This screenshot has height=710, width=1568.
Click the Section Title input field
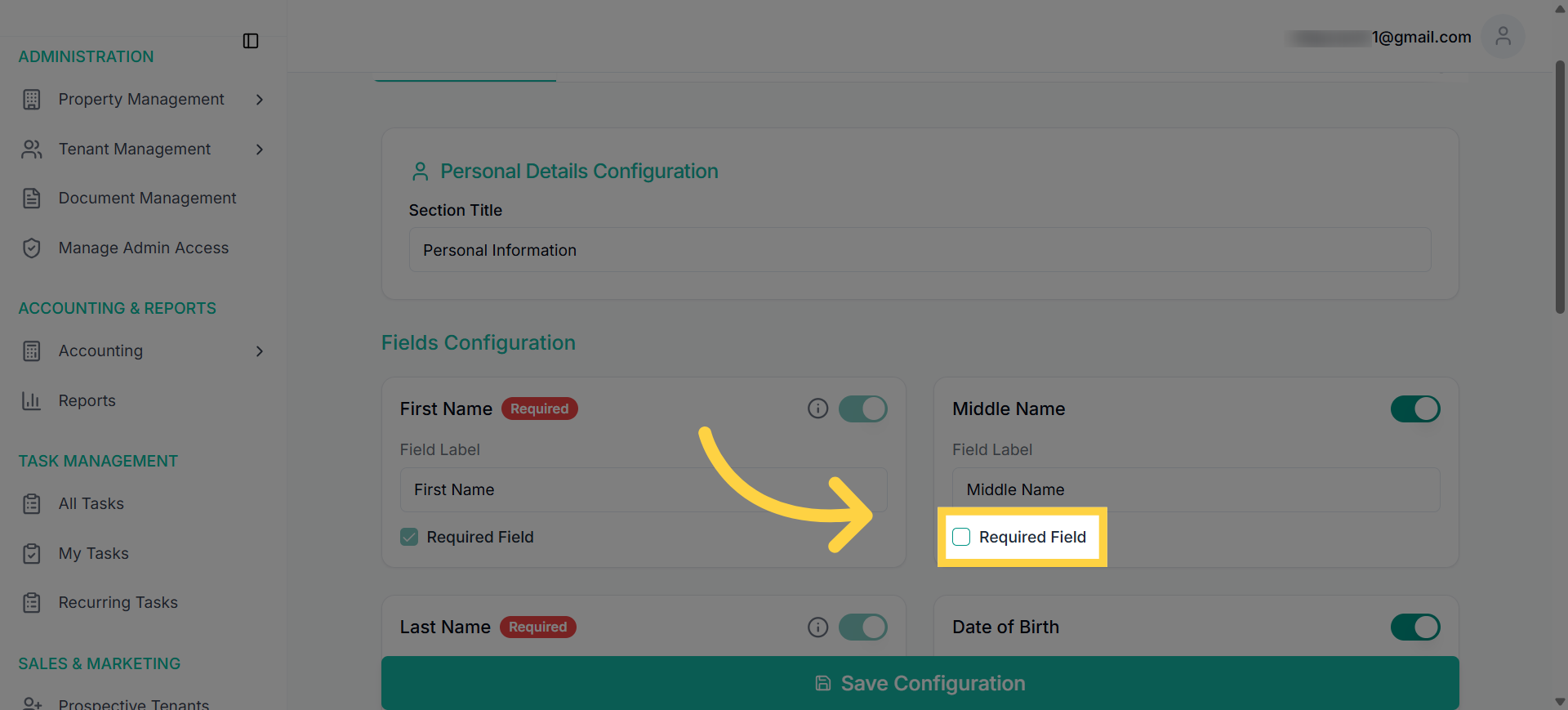920,250
